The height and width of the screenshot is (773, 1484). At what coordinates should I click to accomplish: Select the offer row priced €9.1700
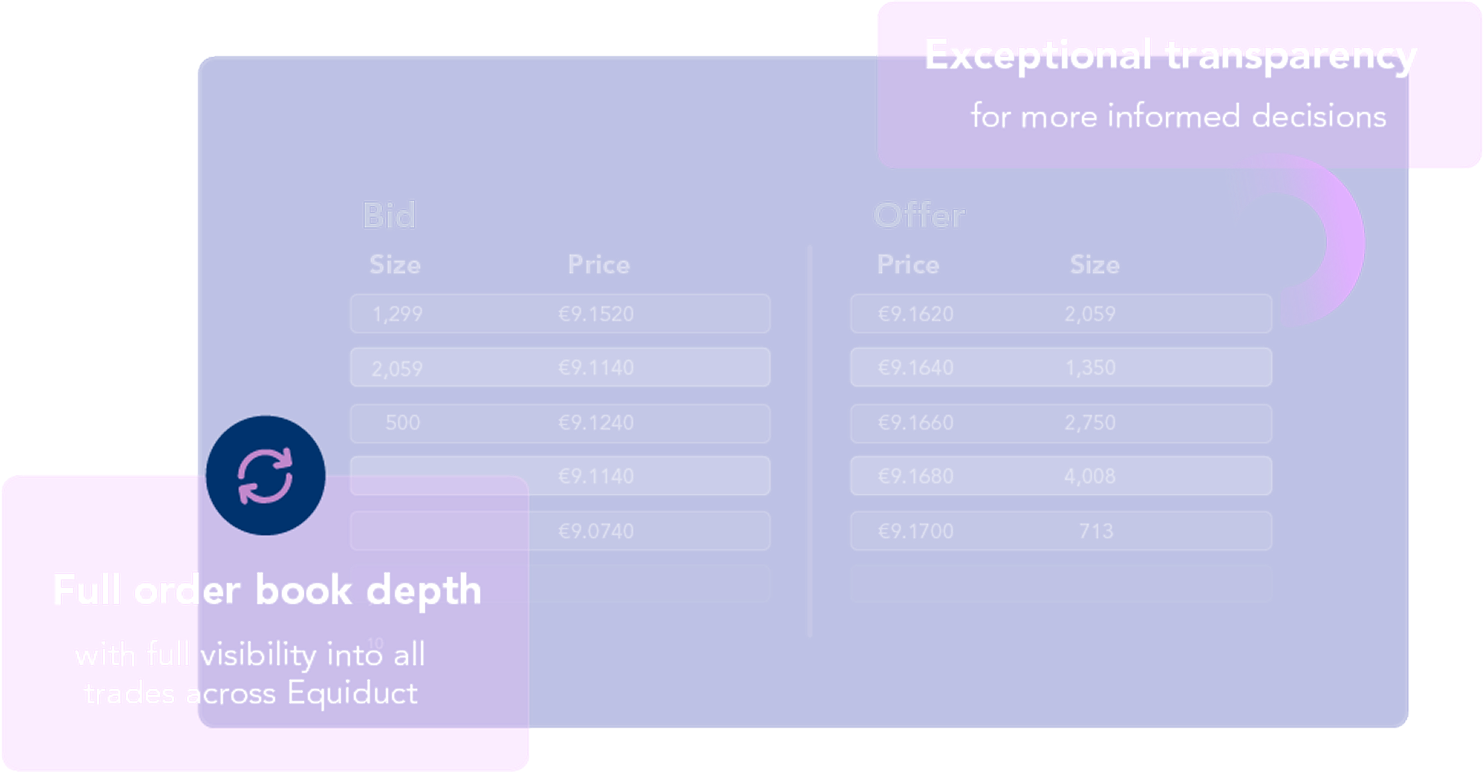coord(1061,531)
